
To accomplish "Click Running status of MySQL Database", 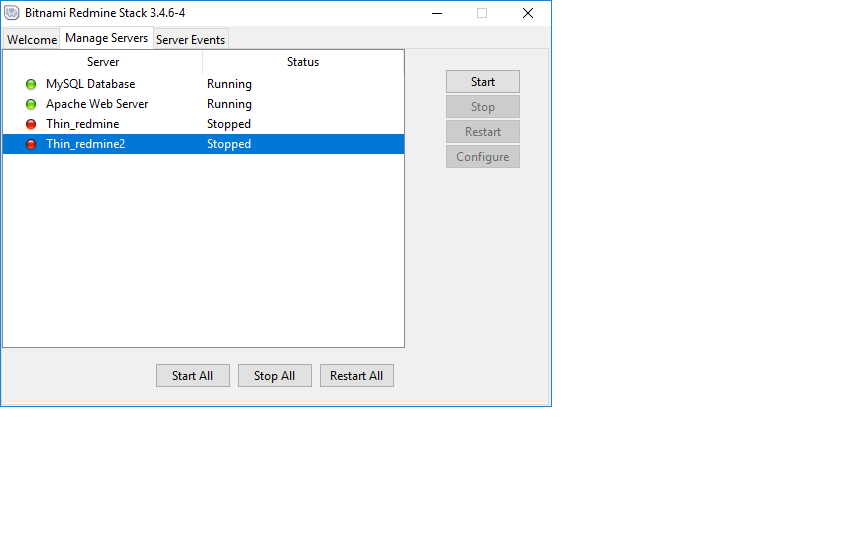I will tap(229, 84).
